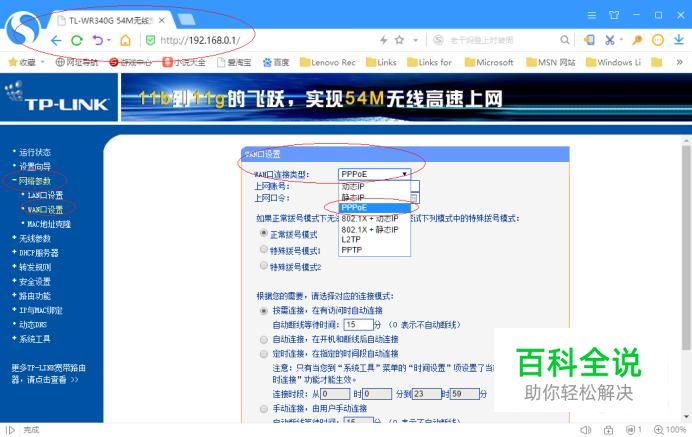Click the WAN口连接类型 dropdown showing PPPoE
Viewport: 692px width, 437px height.
pyautogui.click(x=374, y=174)
